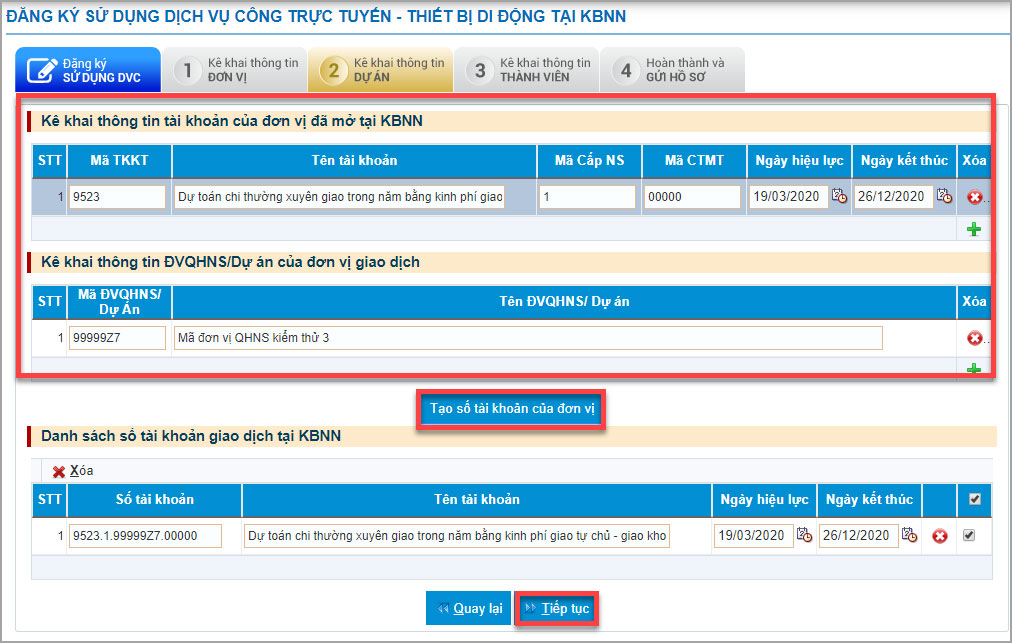Remove account 9523.1.99999Z7.00000 with red delete icon
1012x643 pixels.
click(940, 537)
